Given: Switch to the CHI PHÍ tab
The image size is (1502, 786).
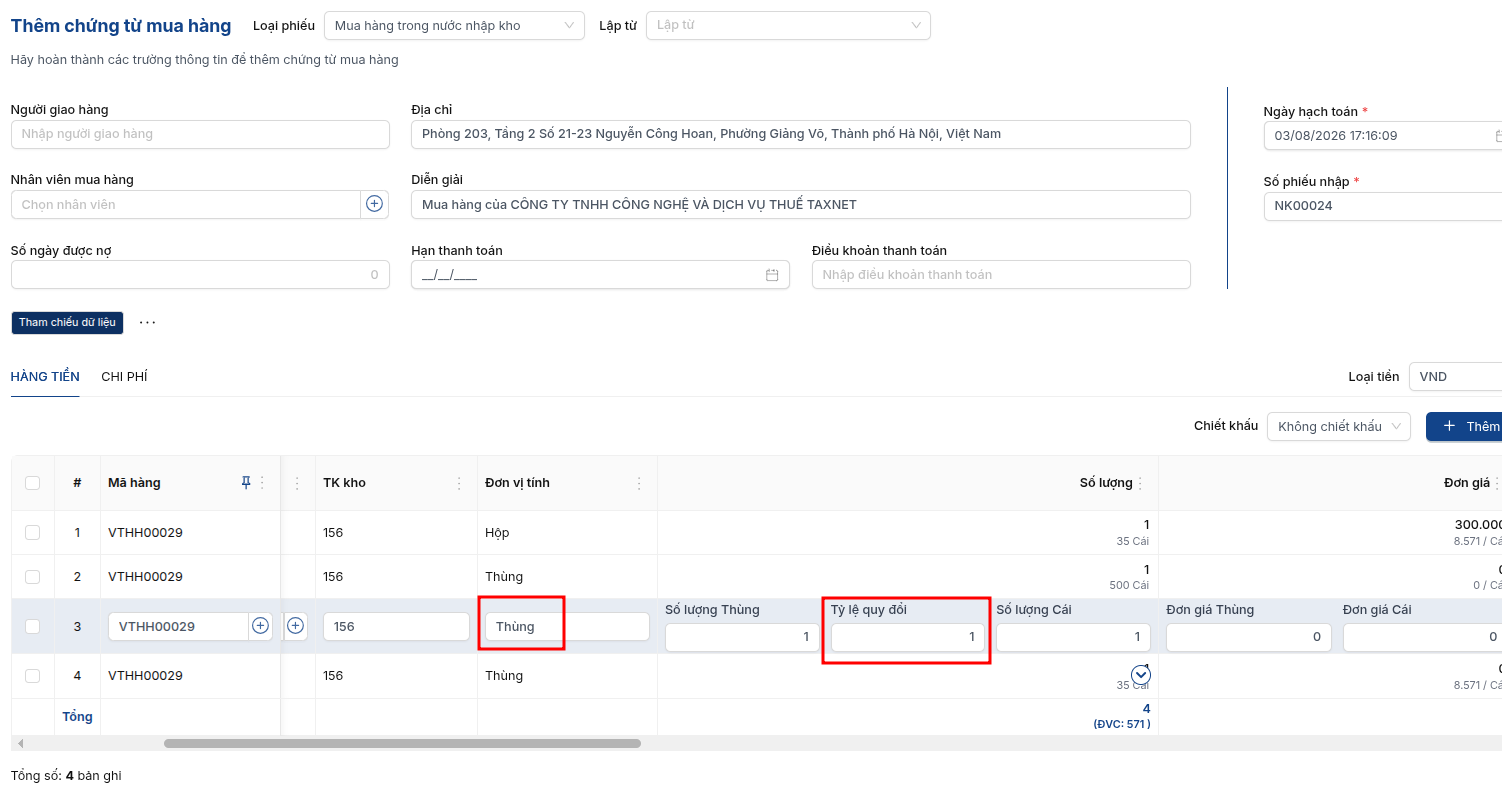Looking at the screenshot, I should point(124,377).
